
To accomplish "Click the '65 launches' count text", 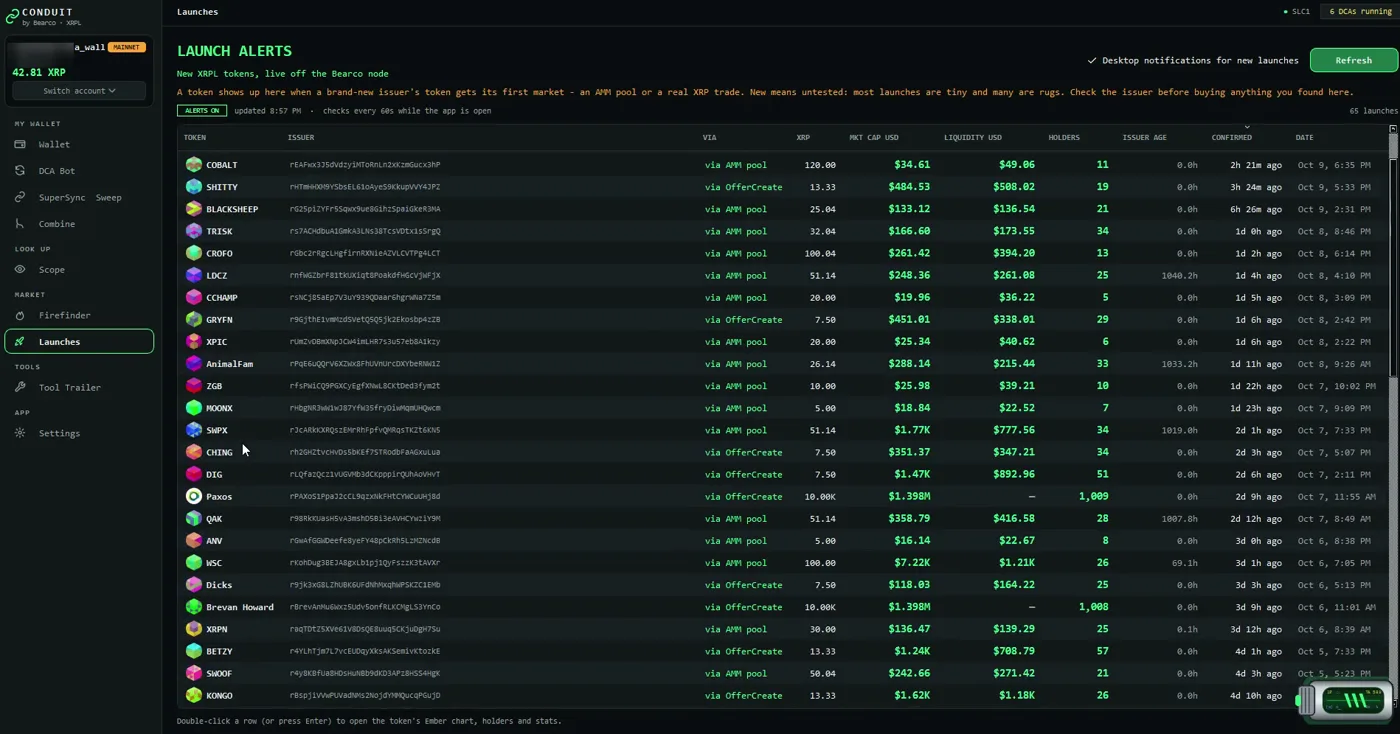I will click(x=1373, y=111).
